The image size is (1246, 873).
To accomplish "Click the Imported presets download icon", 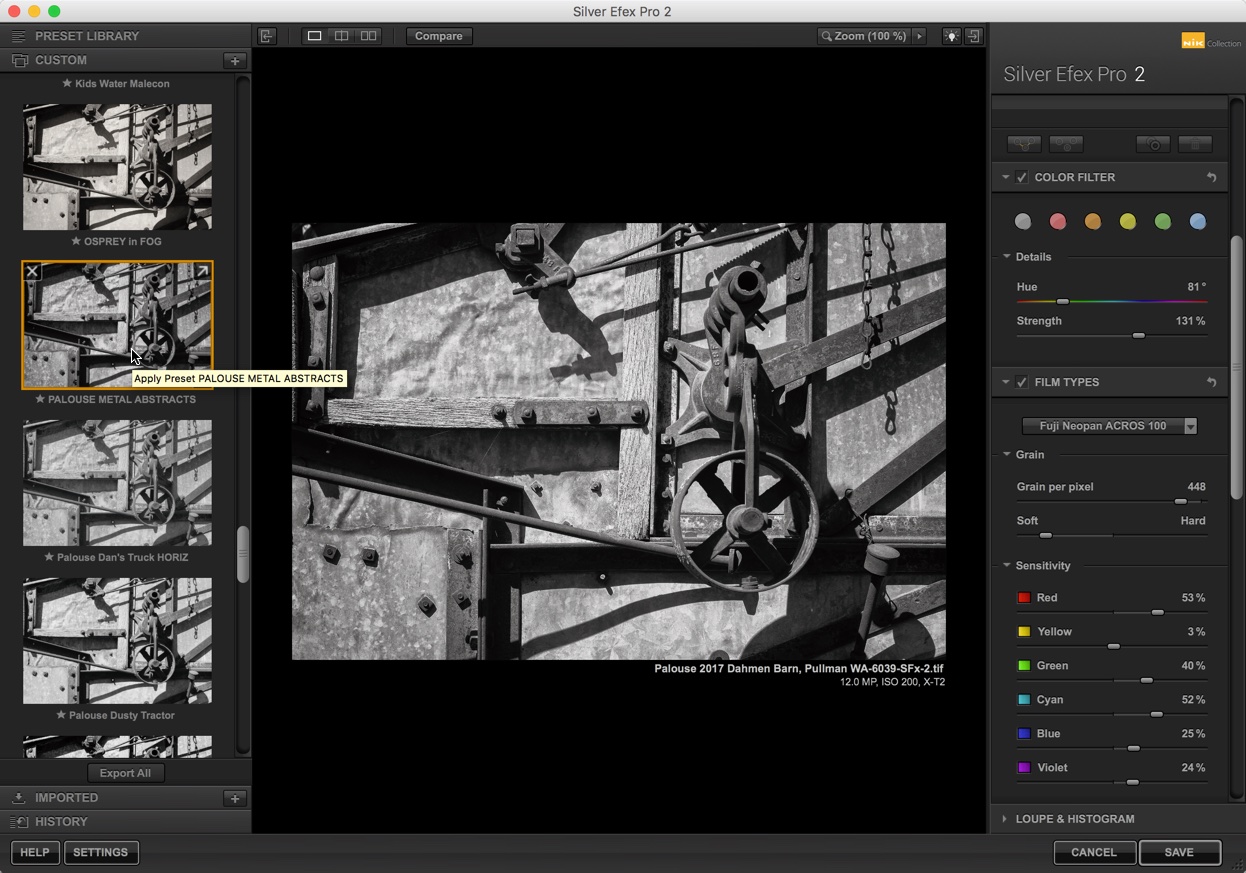I will [18, 798].
